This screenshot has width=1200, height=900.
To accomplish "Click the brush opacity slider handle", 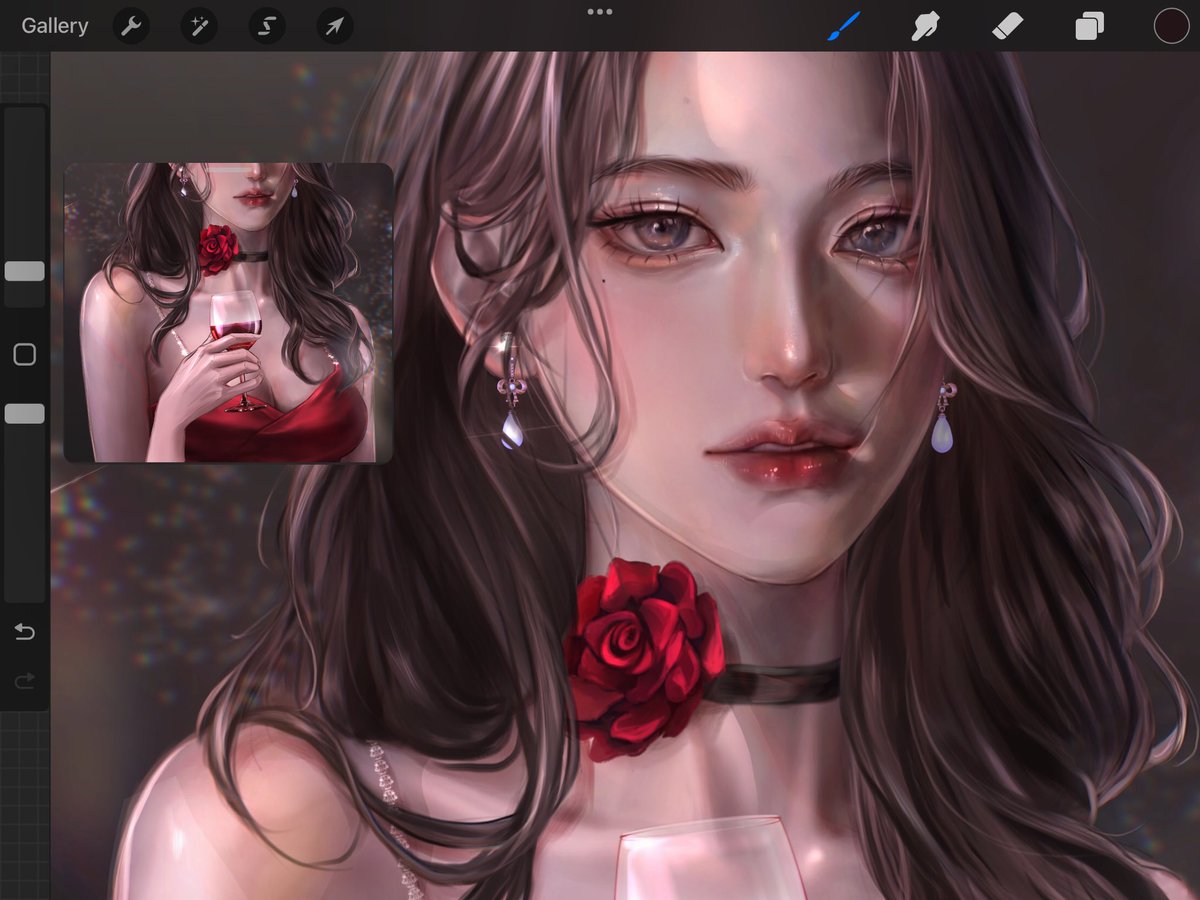I will 25,414.
